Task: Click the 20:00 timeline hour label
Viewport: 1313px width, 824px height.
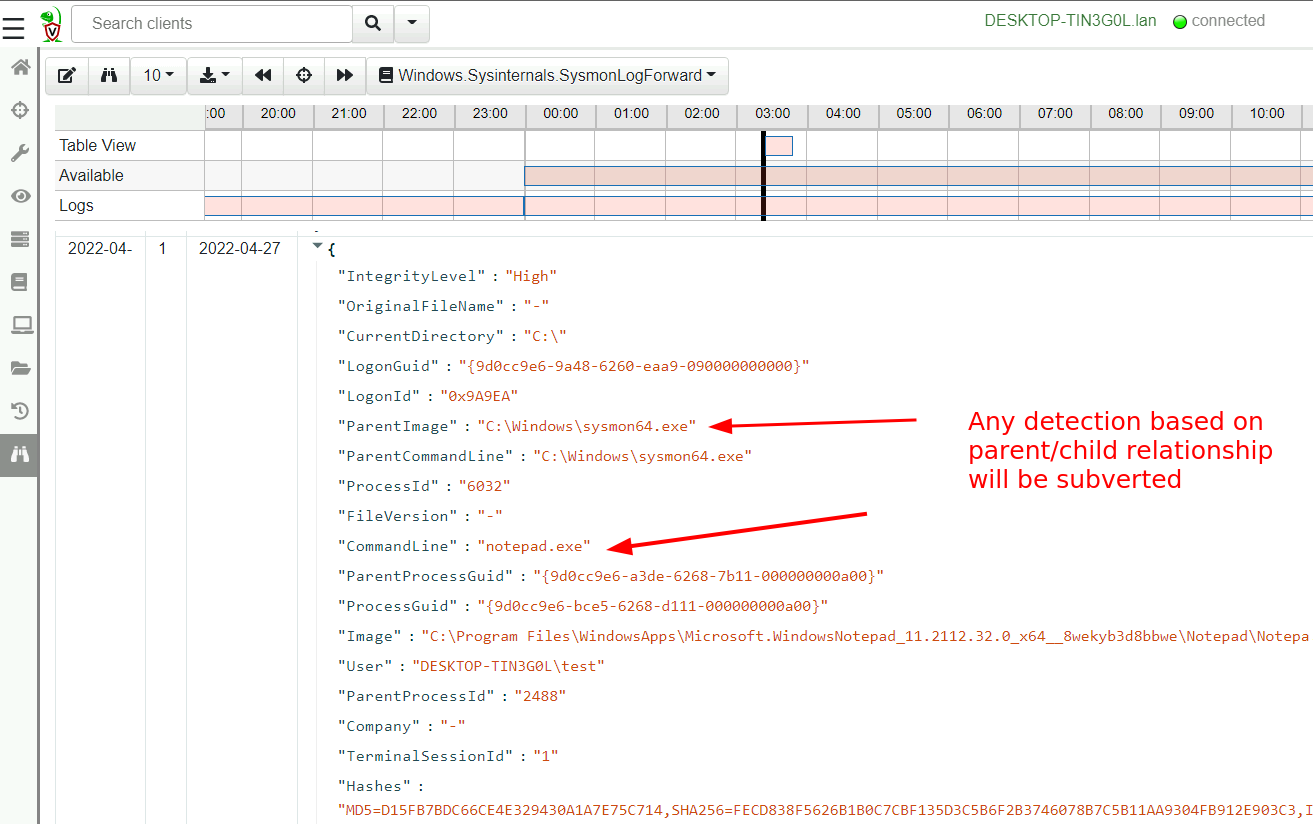Action: point(277,114)
